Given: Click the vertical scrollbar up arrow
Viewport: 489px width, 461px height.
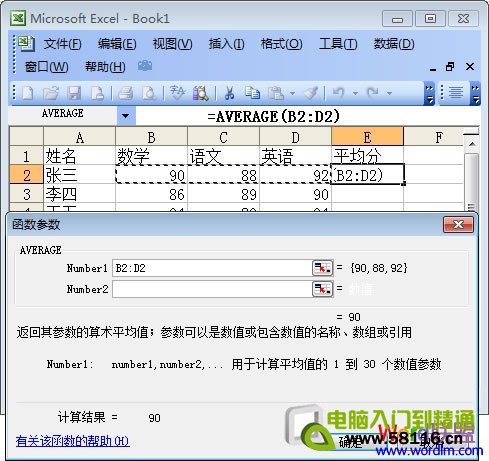Looking at the screenshot, I should point(472,144).
